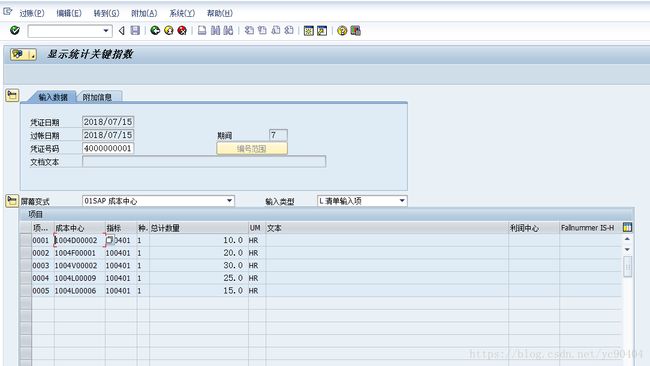
Task: Click the Last Page icon
Action: [x=289, y=30]
